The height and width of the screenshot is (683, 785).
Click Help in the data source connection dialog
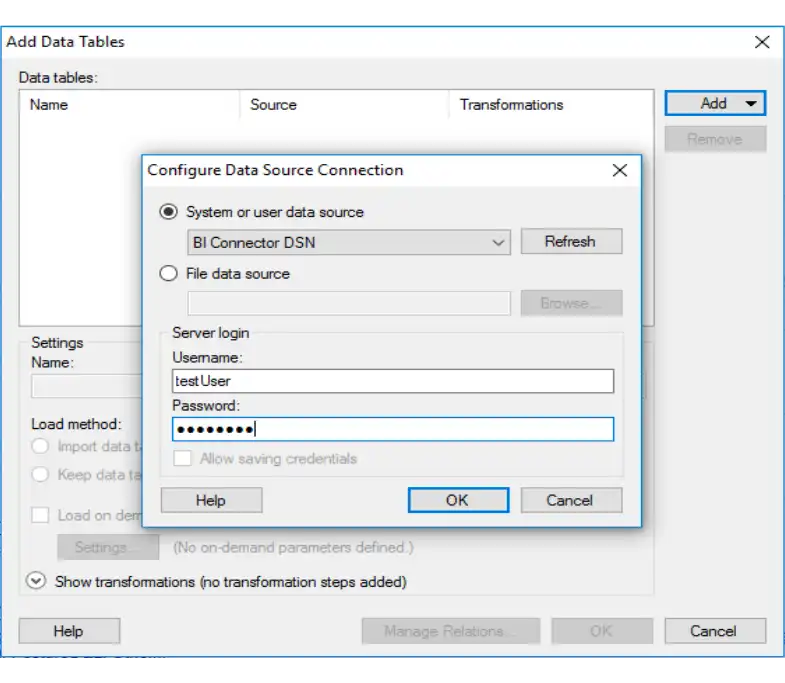click(211, 500)
